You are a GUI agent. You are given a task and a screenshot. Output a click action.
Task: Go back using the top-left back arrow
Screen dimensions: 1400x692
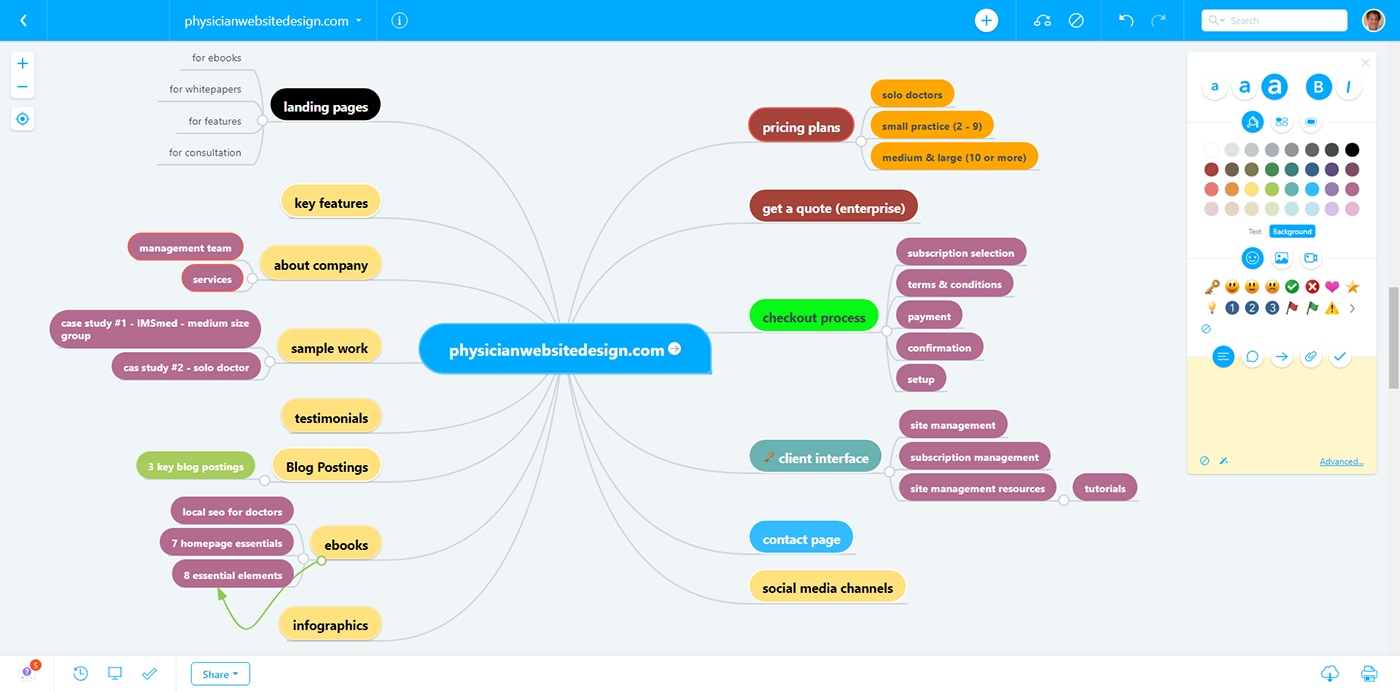pos(23,20)
